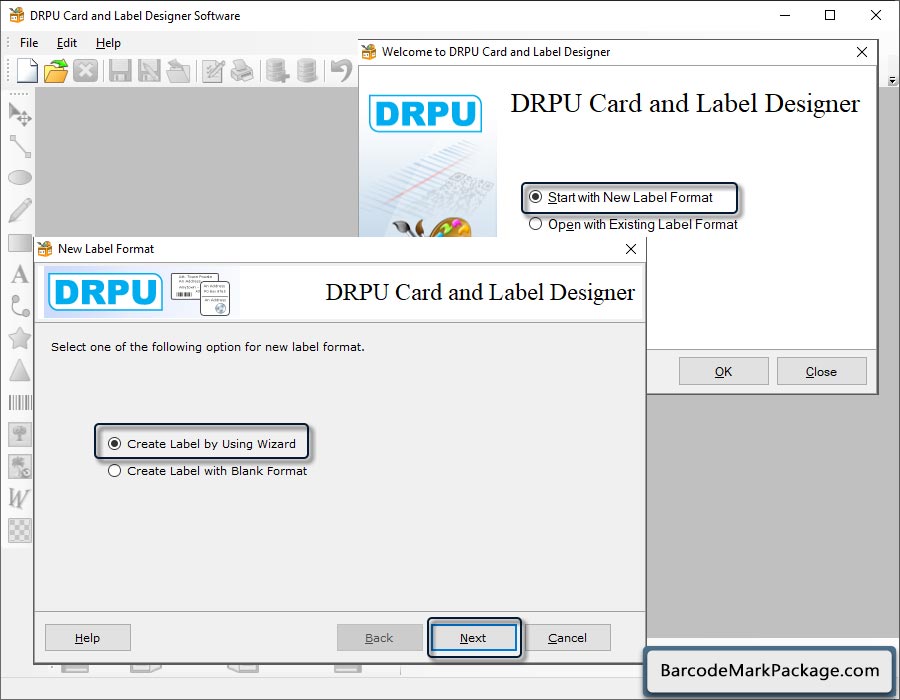
Task: Select the Arc curve tool
Action: pos(20,306)
